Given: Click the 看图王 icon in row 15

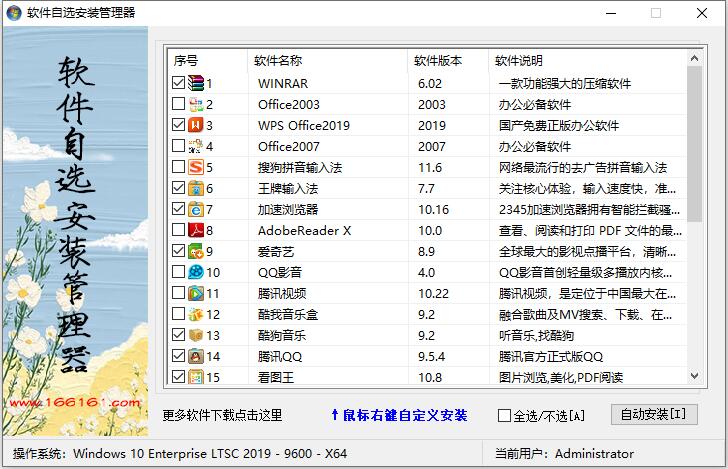Looking at the screenshot, I should (x=195, y=377).
